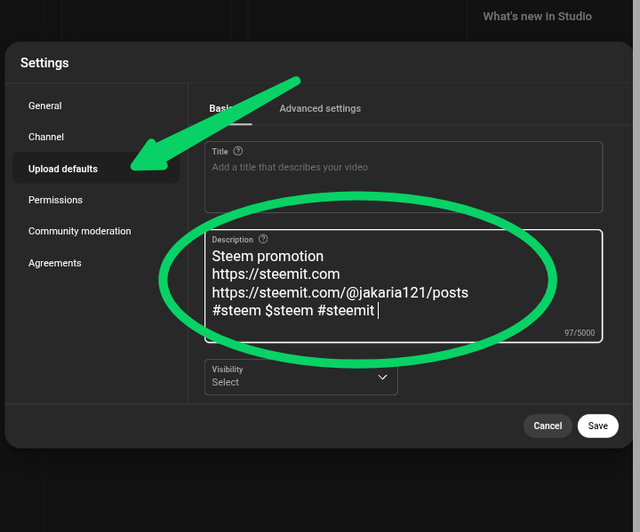
Task: Go to the Permissions section
Action: click(x=55, y=200)
